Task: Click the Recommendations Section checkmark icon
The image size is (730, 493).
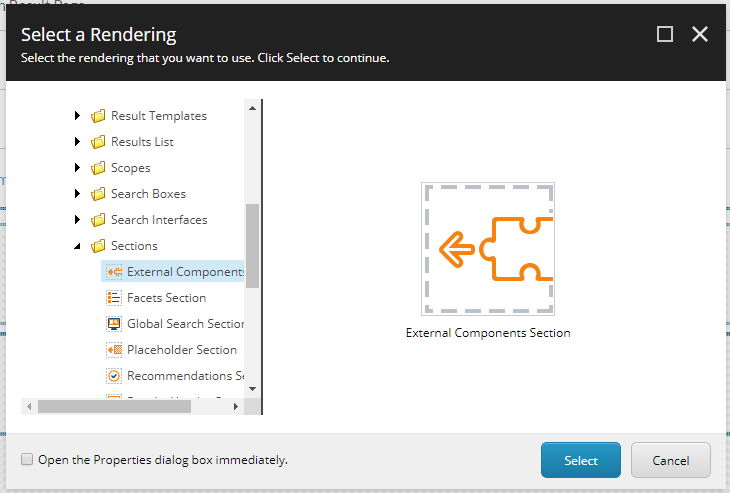Action: click(x=114, y=376)
